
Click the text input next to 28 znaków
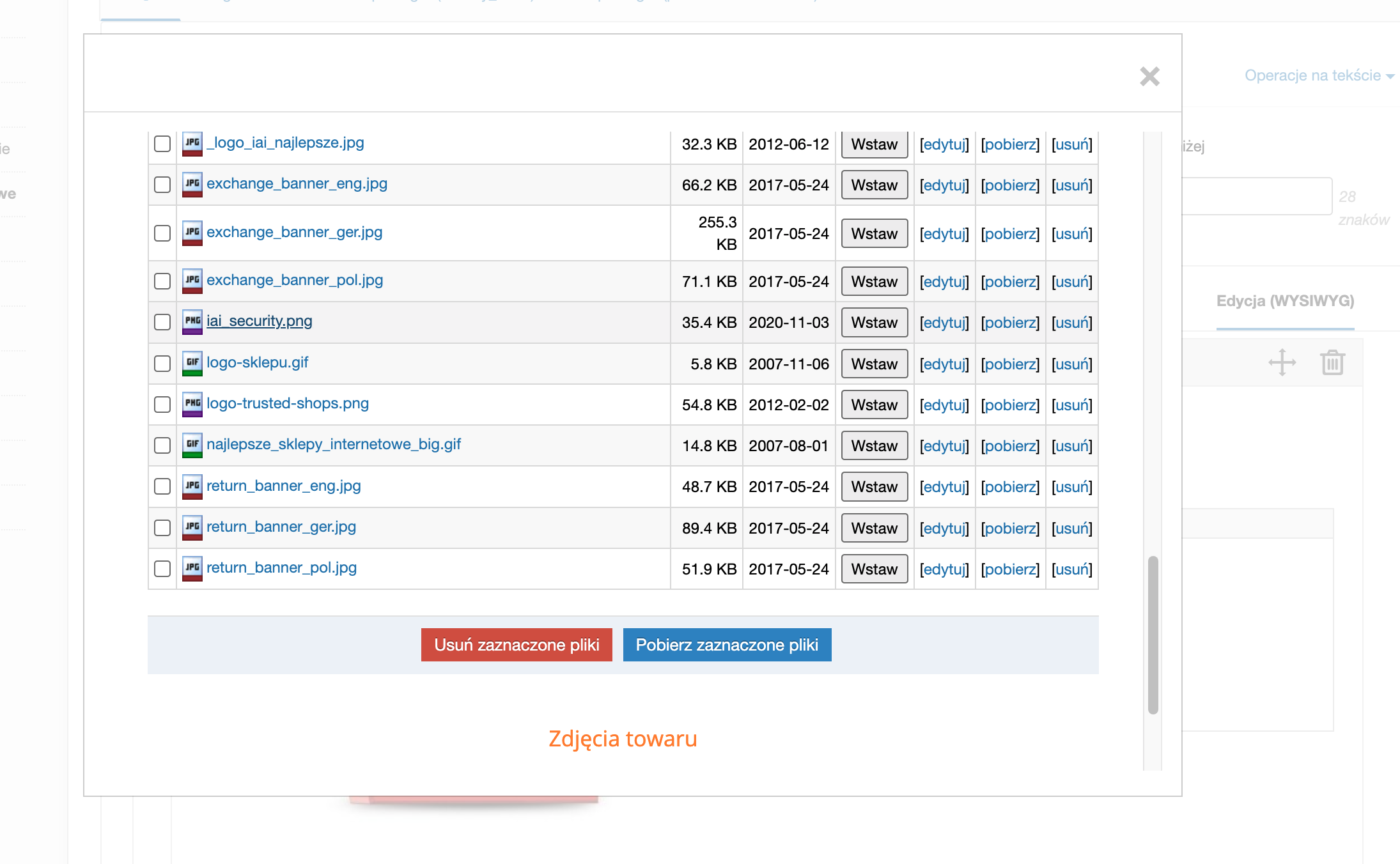coord(1257,196)
